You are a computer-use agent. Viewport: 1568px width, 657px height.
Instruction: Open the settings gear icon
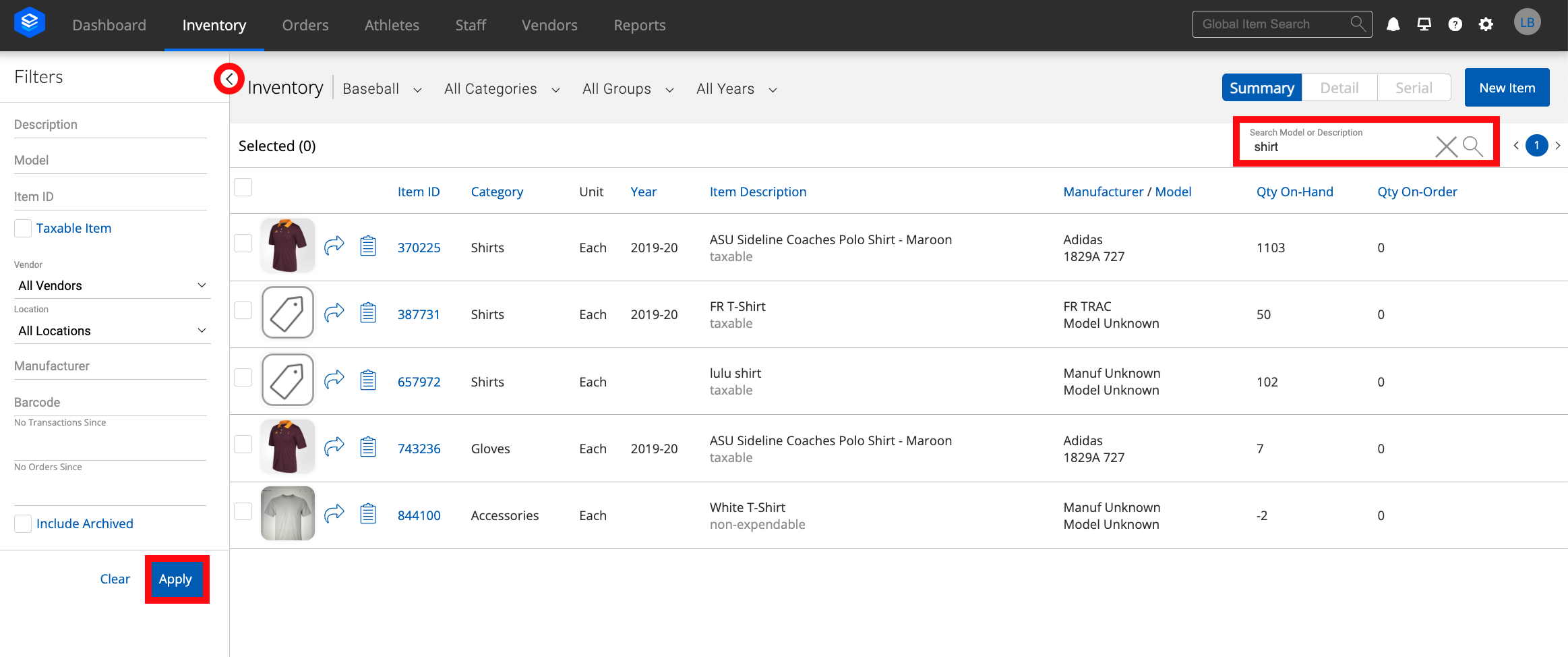coord(1486,24)
